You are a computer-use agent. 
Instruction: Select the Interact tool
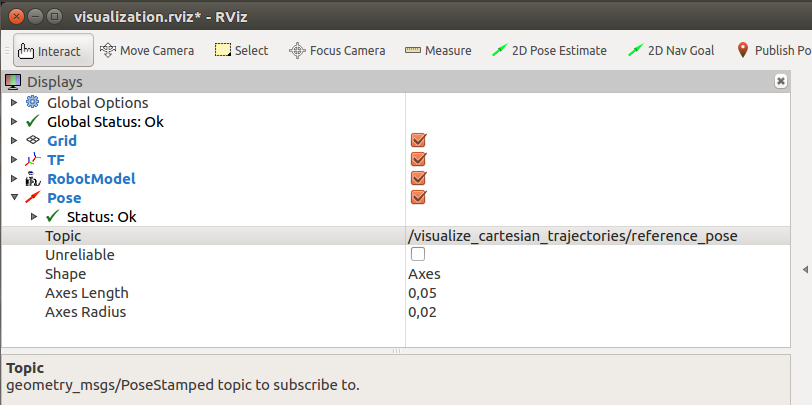pyautogui.click(x=53, y=51)
